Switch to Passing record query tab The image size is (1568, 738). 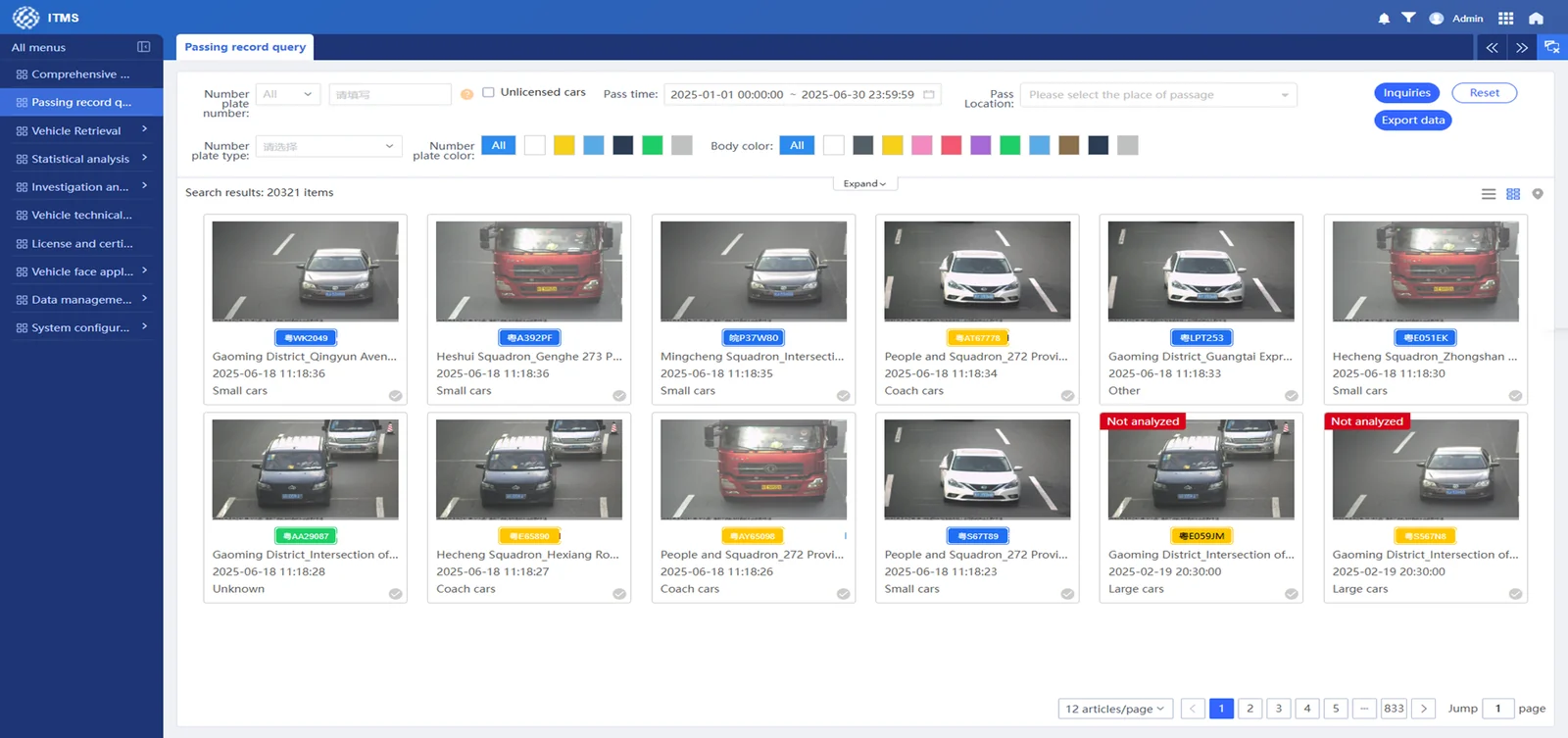pyautogui.click(x=245, y=47)
